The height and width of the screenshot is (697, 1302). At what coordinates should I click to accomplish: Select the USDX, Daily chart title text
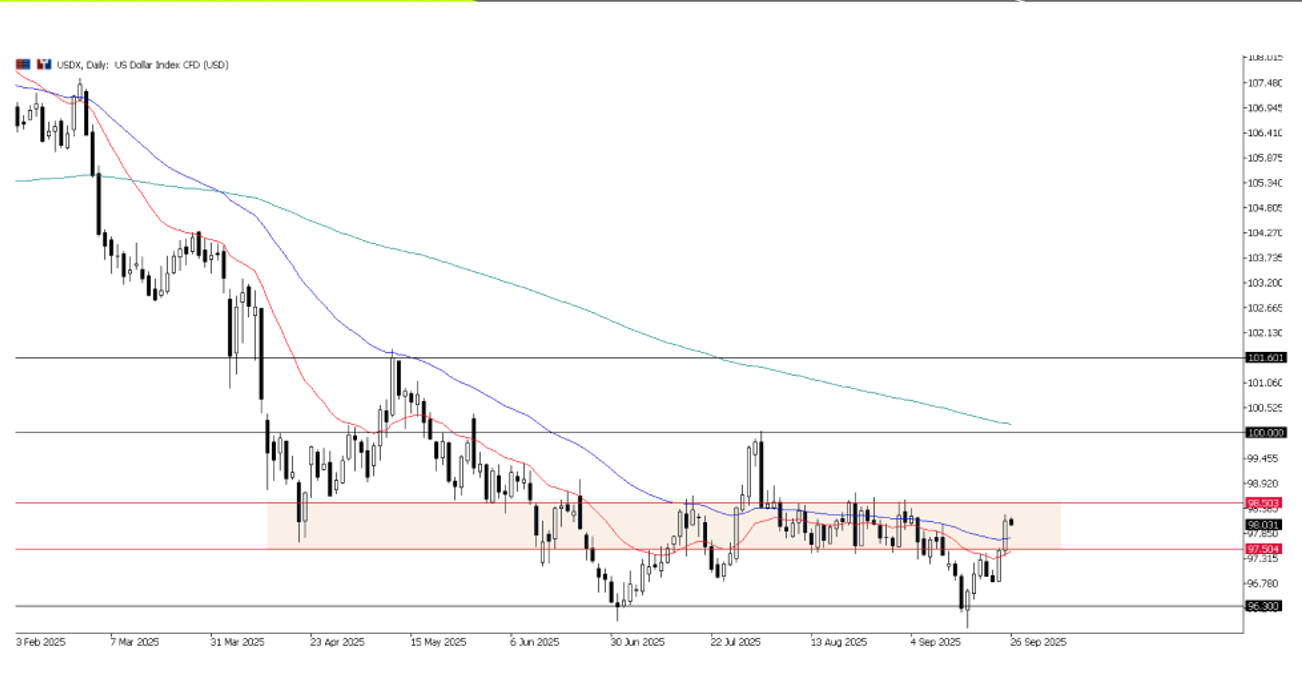tap(142, 65)
